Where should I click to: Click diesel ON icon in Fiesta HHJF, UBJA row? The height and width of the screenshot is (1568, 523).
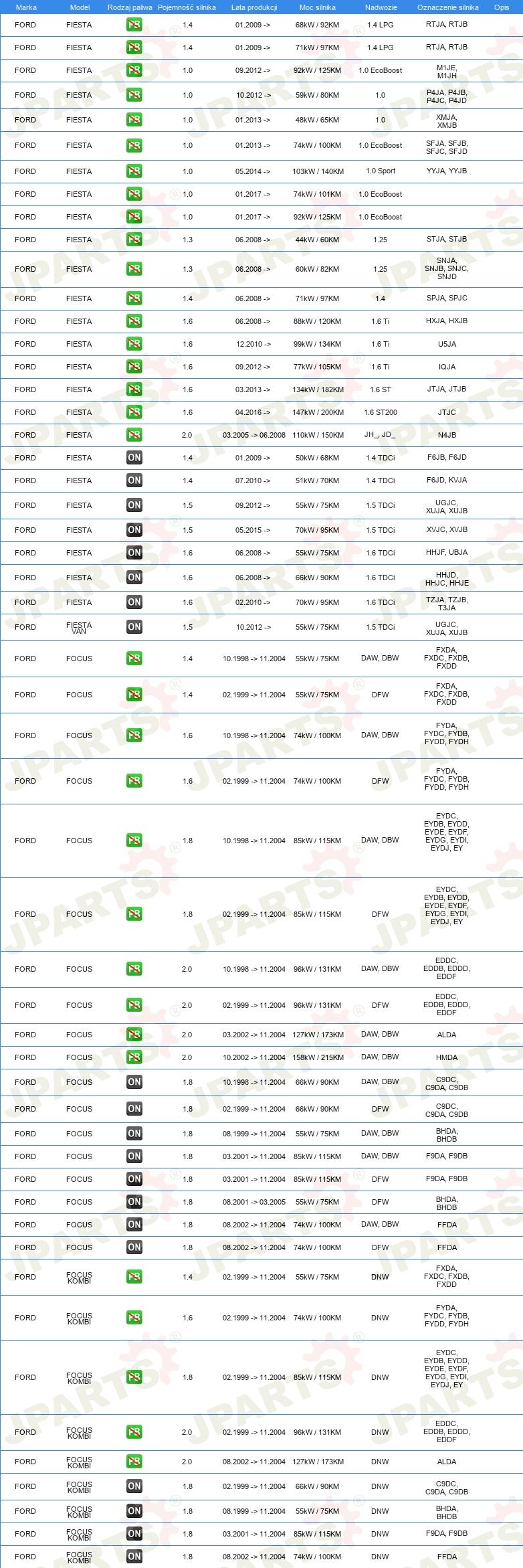point(134,553)
